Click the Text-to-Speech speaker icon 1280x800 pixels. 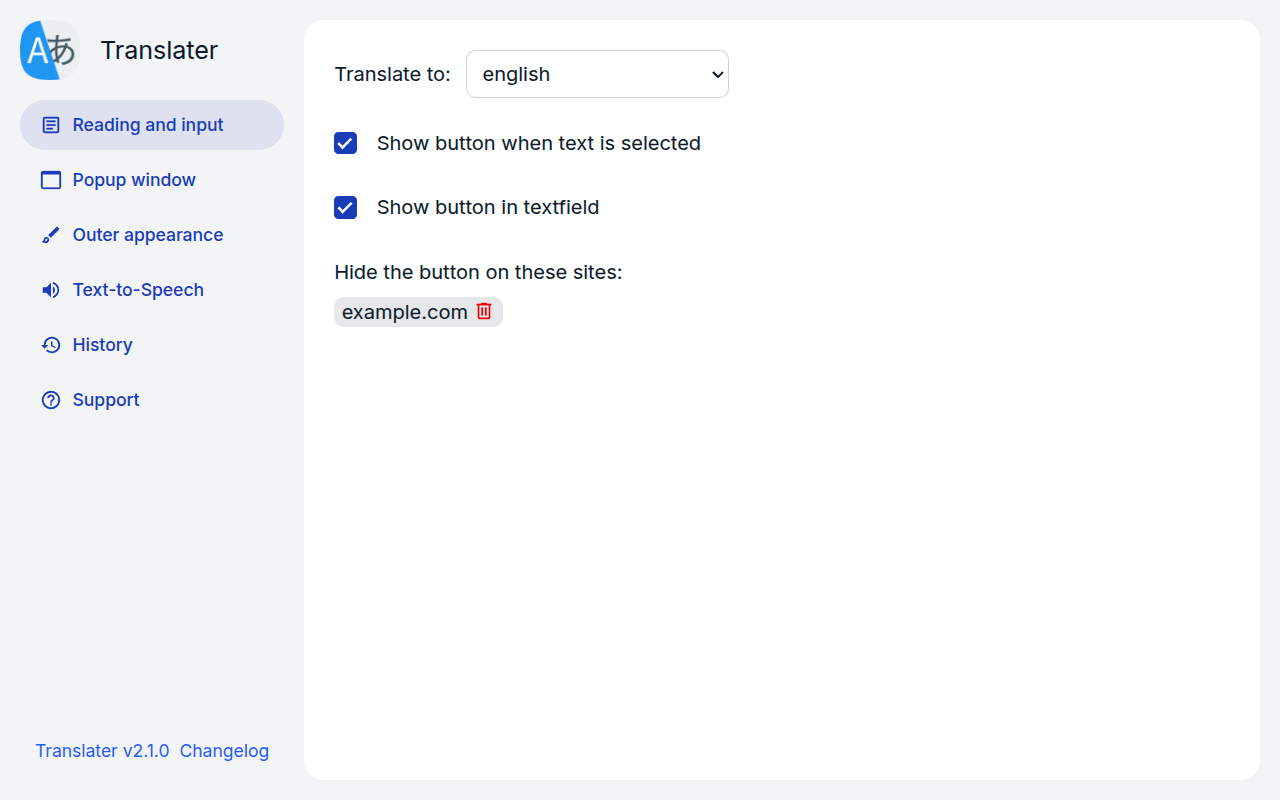51,290
